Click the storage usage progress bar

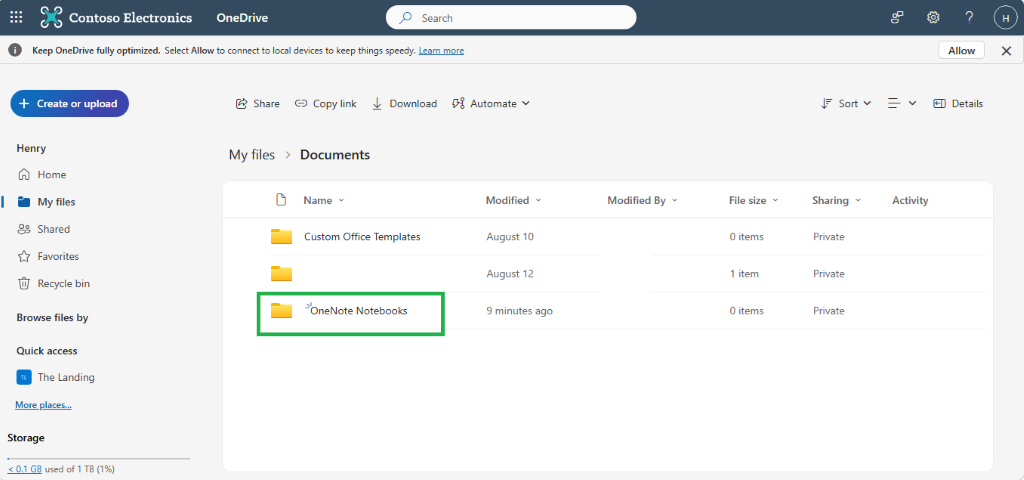98,458
